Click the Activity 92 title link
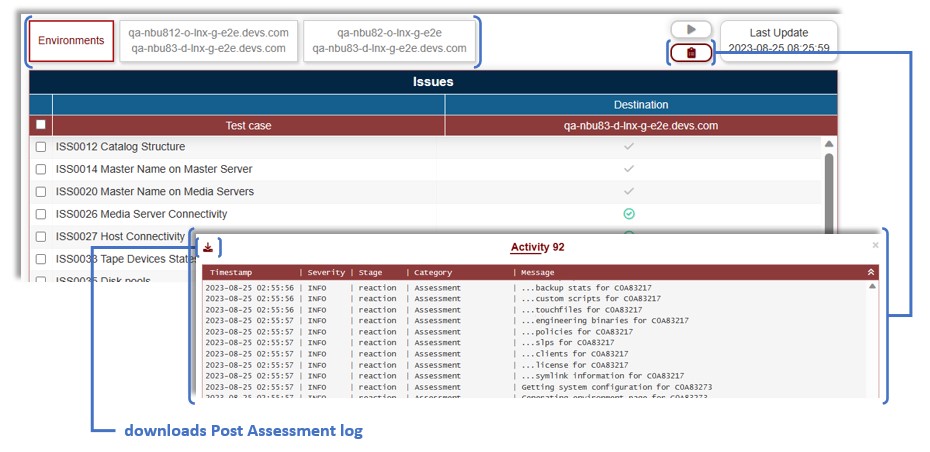The height and width of the screenshot is (452, 930). coord(538,247)
